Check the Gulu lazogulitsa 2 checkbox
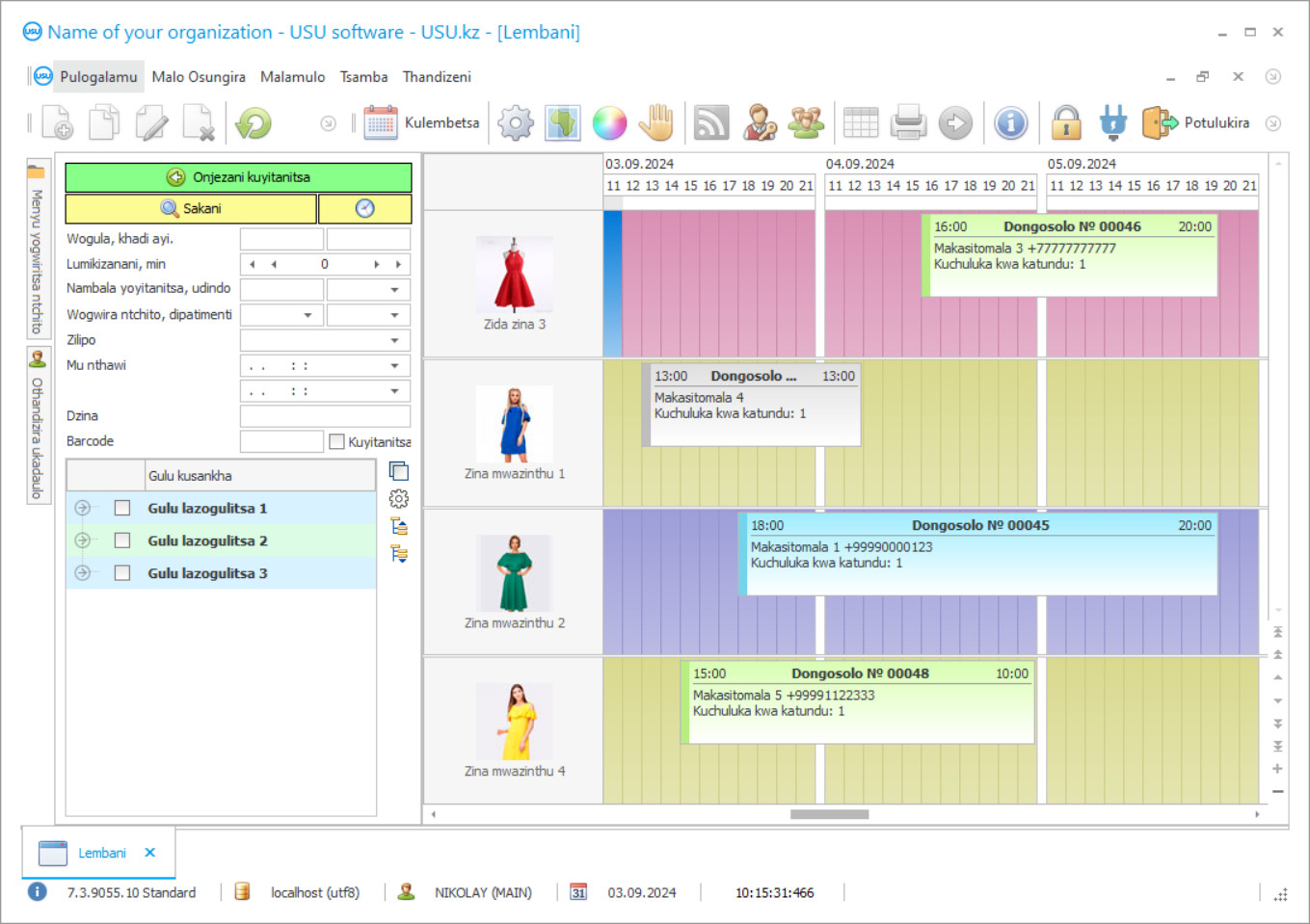 (x=122, y=541)
